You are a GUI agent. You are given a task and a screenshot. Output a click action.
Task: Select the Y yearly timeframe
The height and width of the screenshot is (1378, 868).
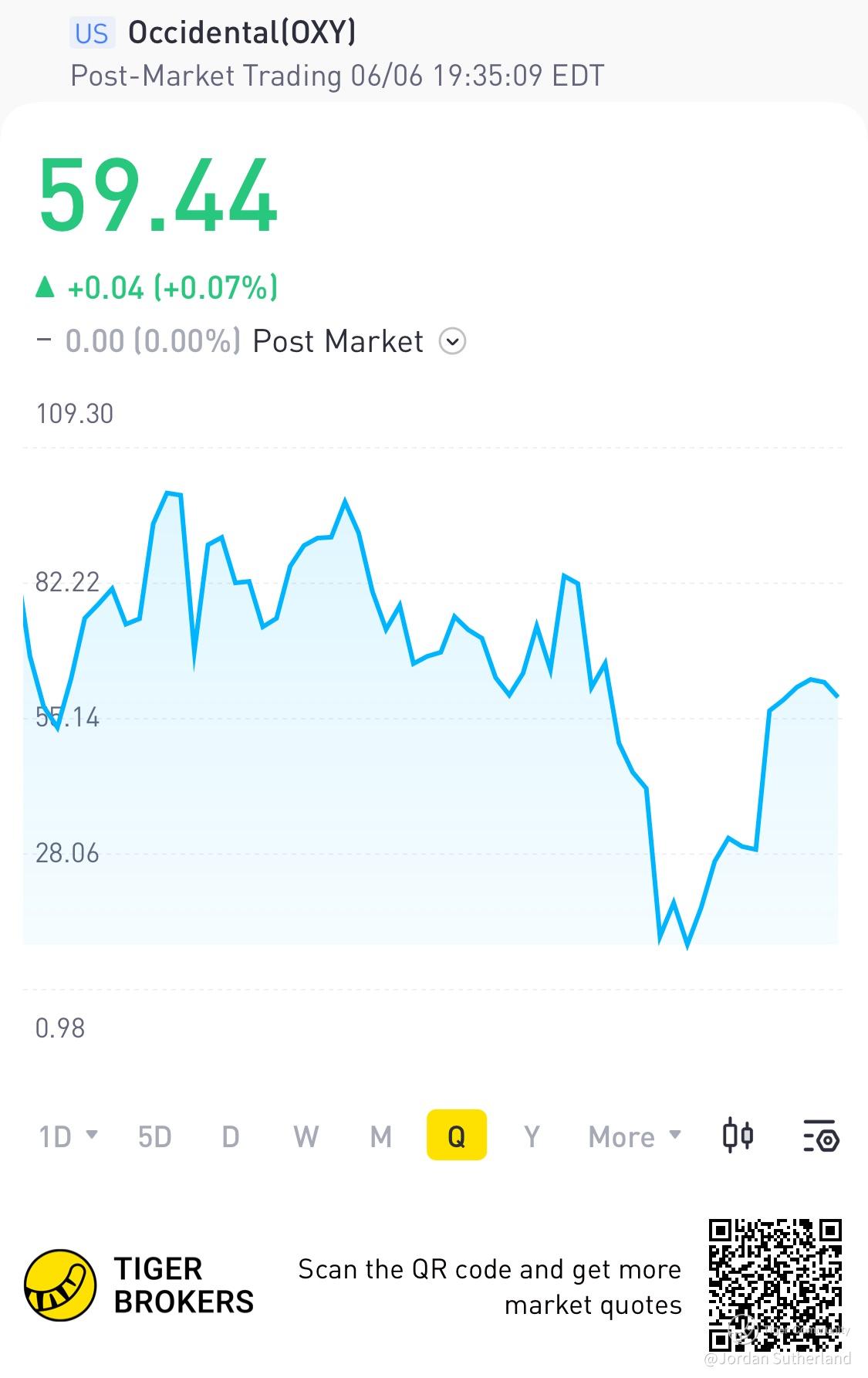tap(532, 1136)
